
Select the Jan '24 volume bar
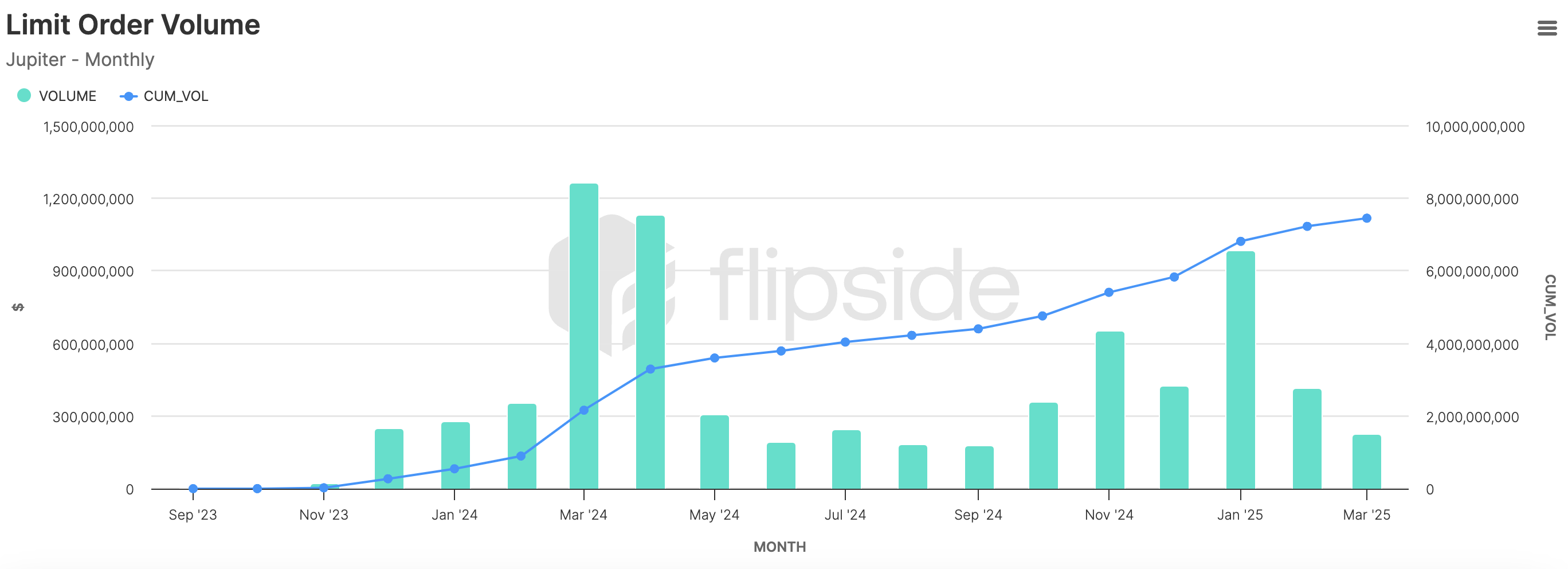point(455,445)
